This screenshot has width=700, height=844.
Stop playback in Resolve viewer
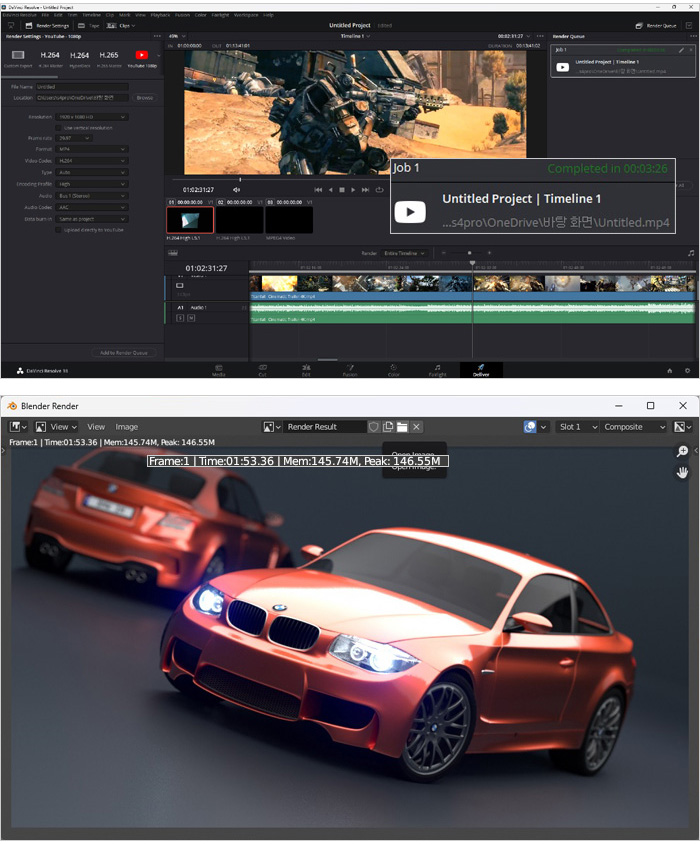coord(342,189)
